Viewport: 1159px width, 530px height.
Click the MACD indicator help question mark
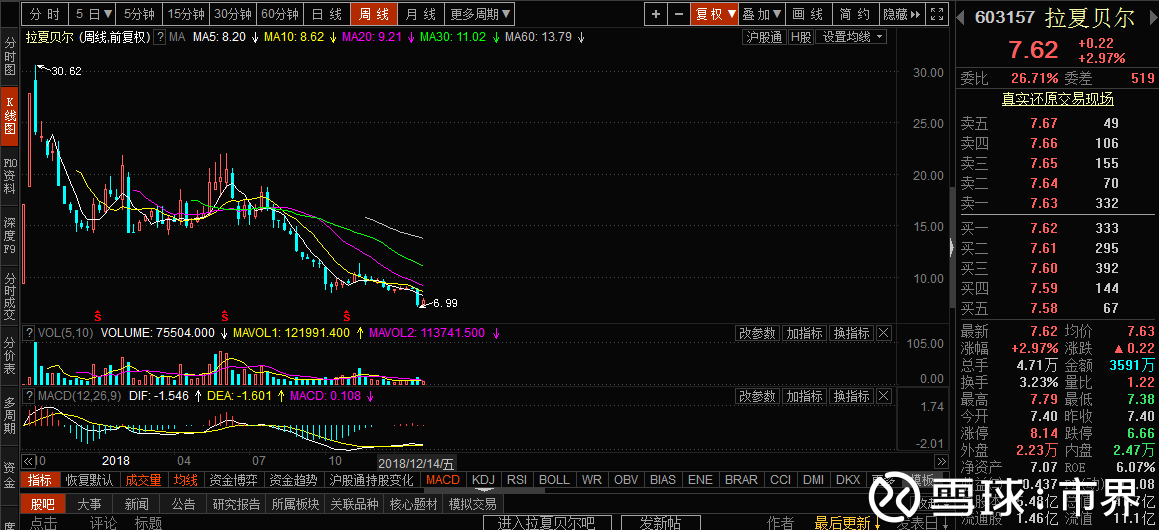pyautogui.click(x=30, y=396)
